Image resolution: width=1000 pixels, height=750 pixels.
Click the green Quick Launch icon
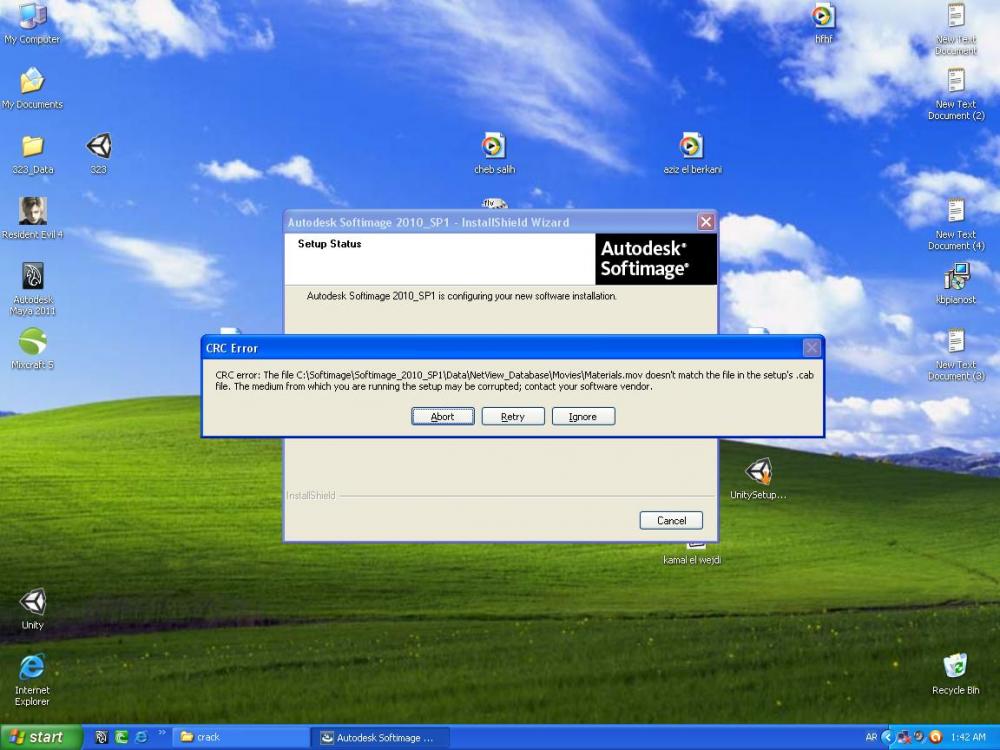(121, 737)
